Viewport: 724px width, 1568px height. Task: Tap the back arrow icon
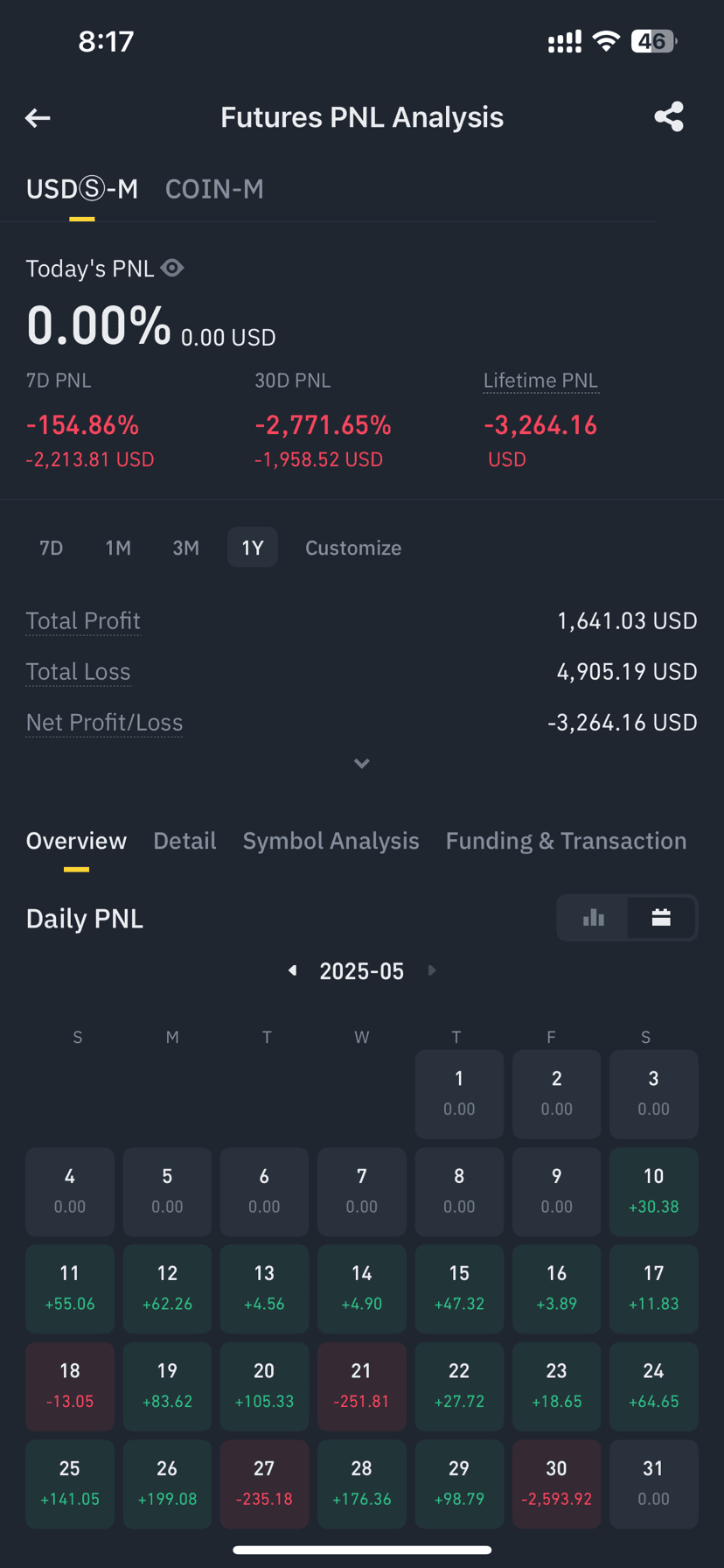click(38, 118)
